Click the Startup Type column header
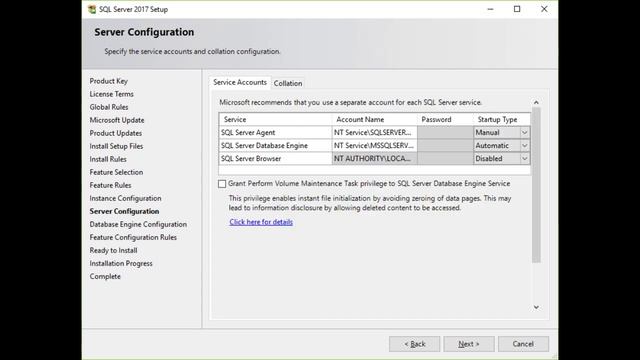 pyautogui.click(x=502, y=120)
